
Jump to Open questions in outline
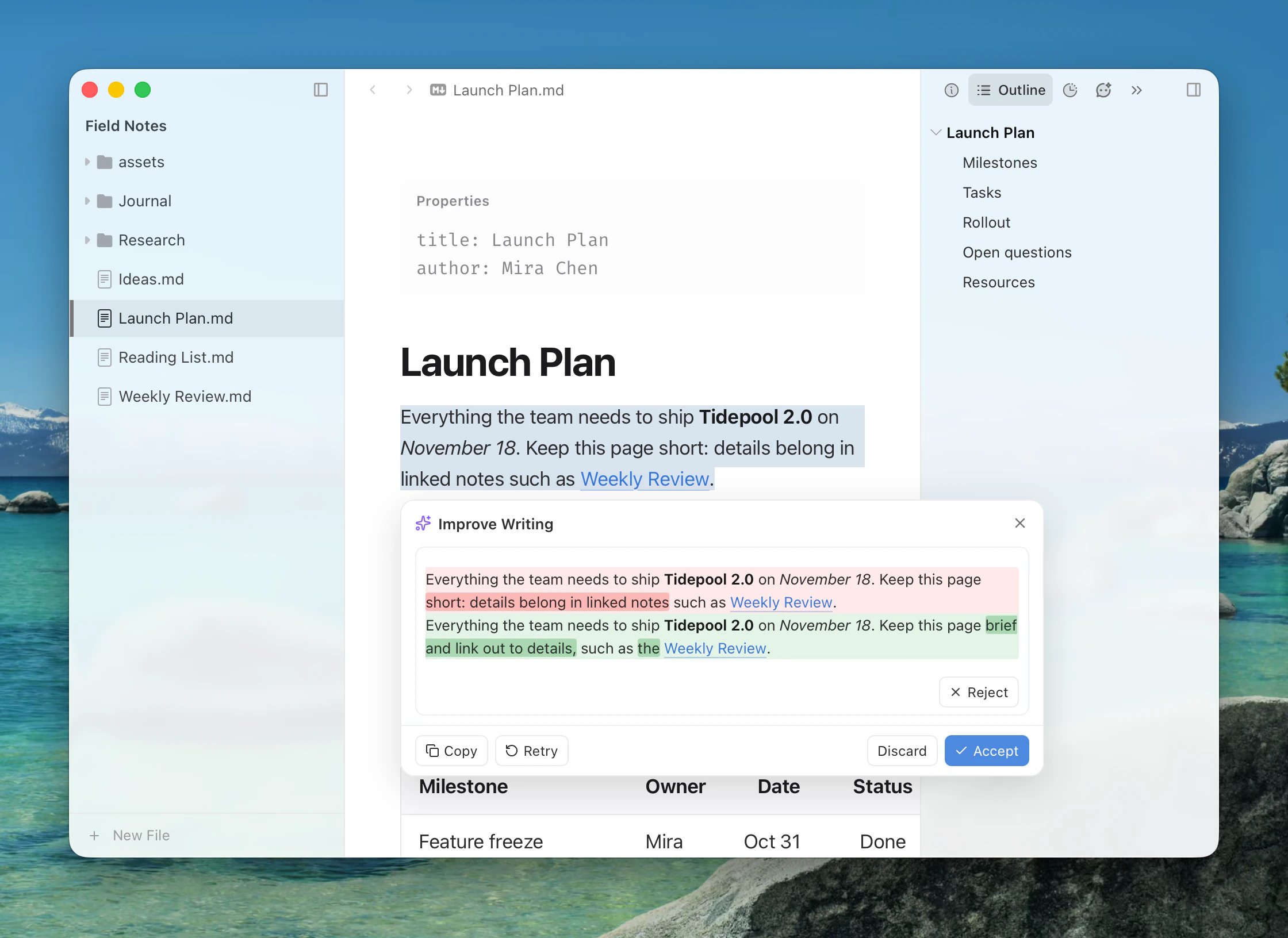1017,252
